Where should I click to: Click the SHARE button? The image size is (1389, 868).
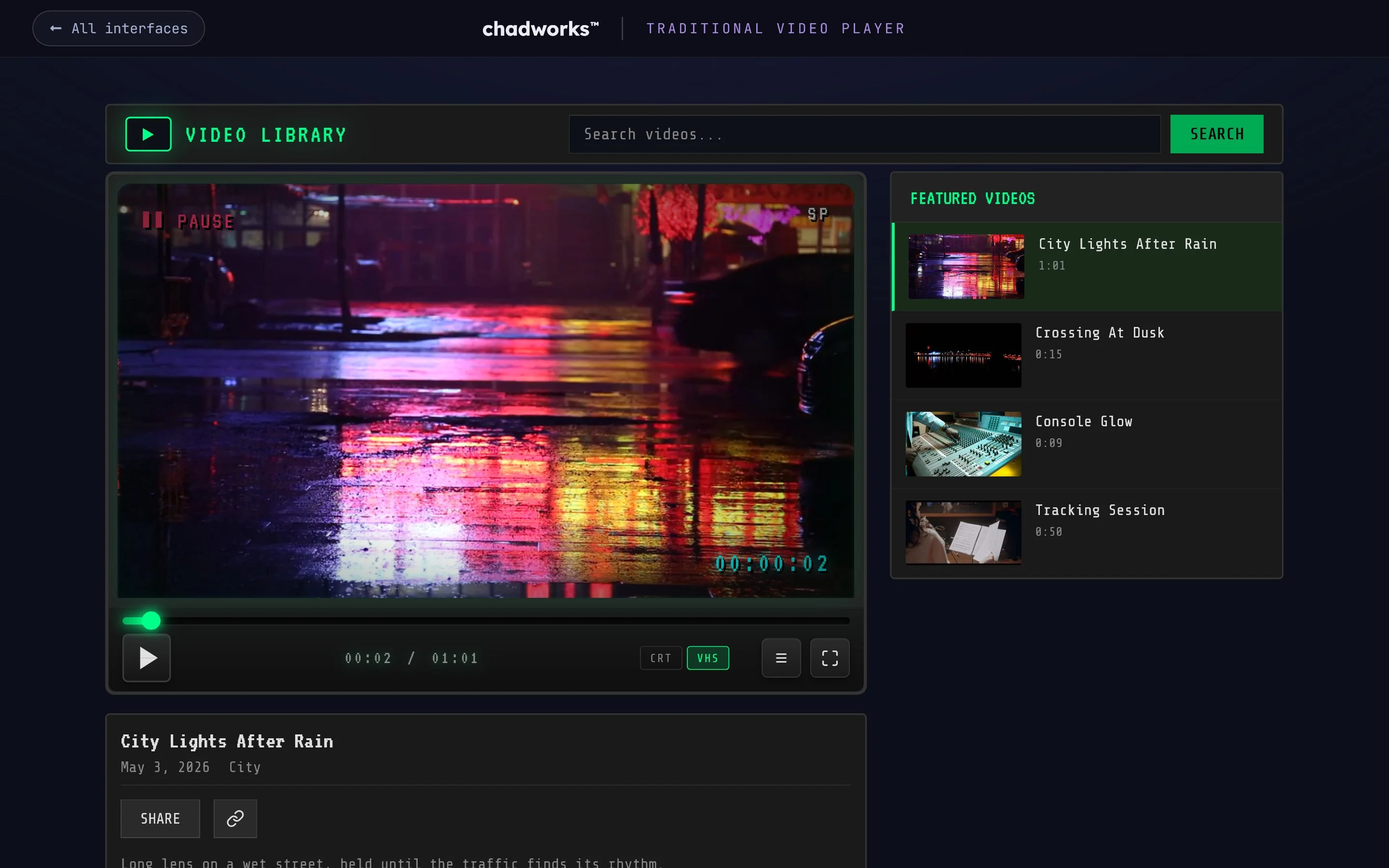160,818
